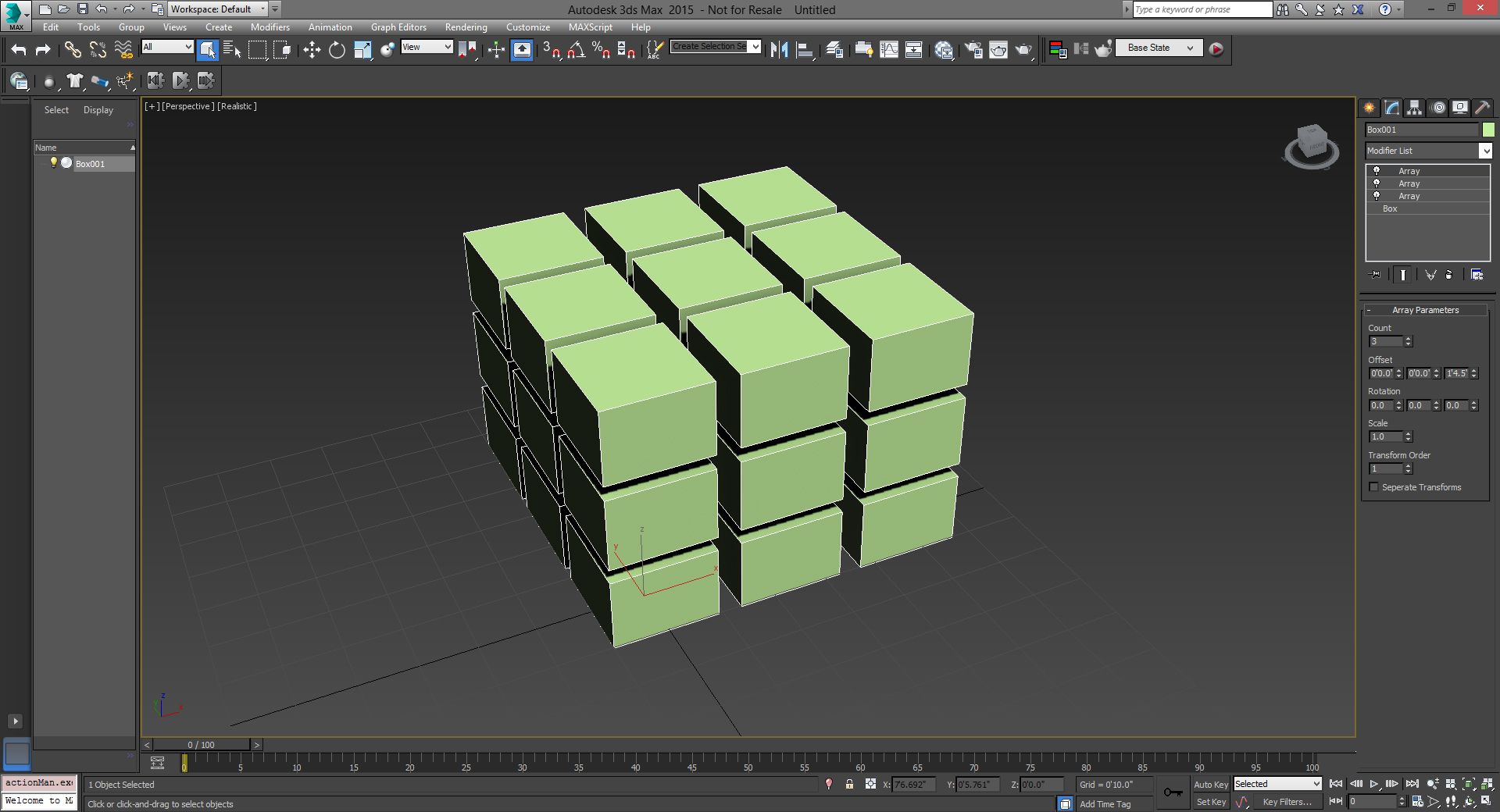Toggle 3D Snaps on the toolbar
1500x812 pixels.
click(551, 50)
